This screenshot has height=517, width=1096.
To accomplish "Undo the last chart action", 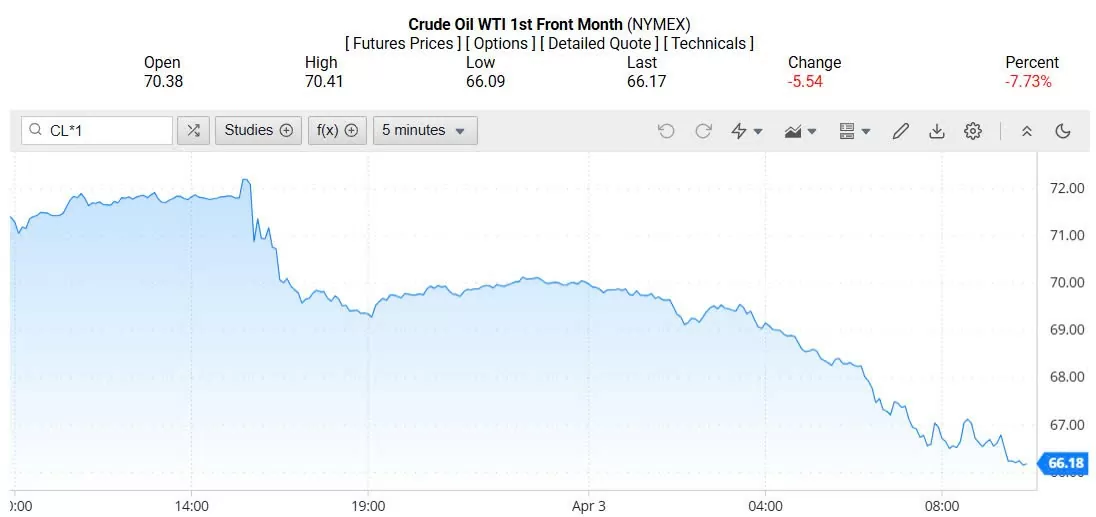I will tap(666, 131).
